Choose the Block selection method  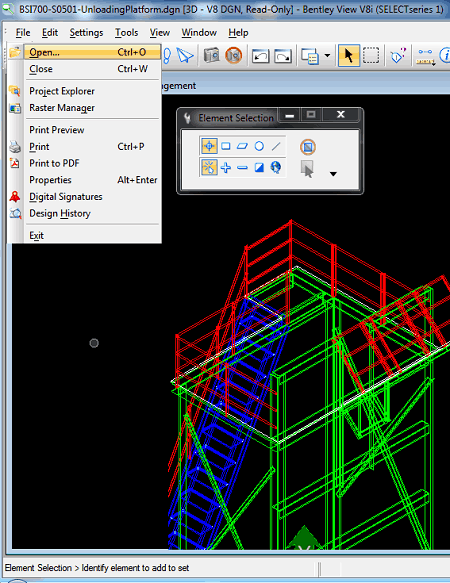tap(226, 146)
